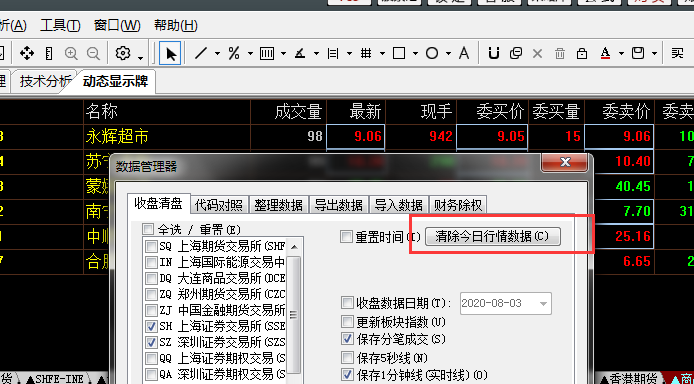Viewport: 694px width, 384px height.
Task: Check DQ 大连商品交易所 checkbox
Action: click(x=151, y=278)
